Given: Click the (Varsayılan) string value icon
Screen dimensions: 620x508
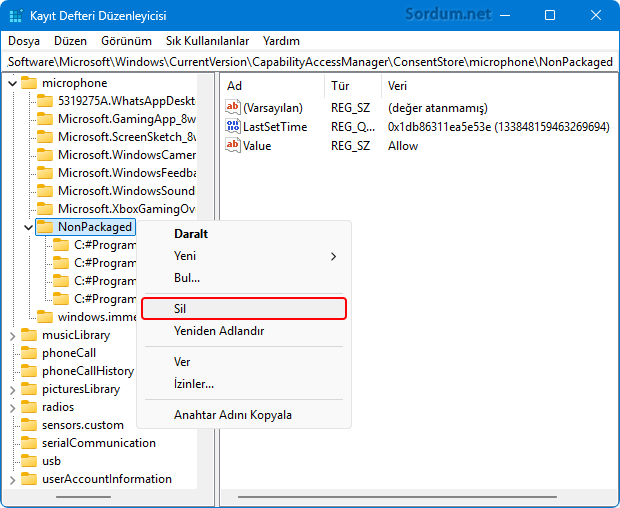Looking at the screenshot, I should [x=233, y=108].
